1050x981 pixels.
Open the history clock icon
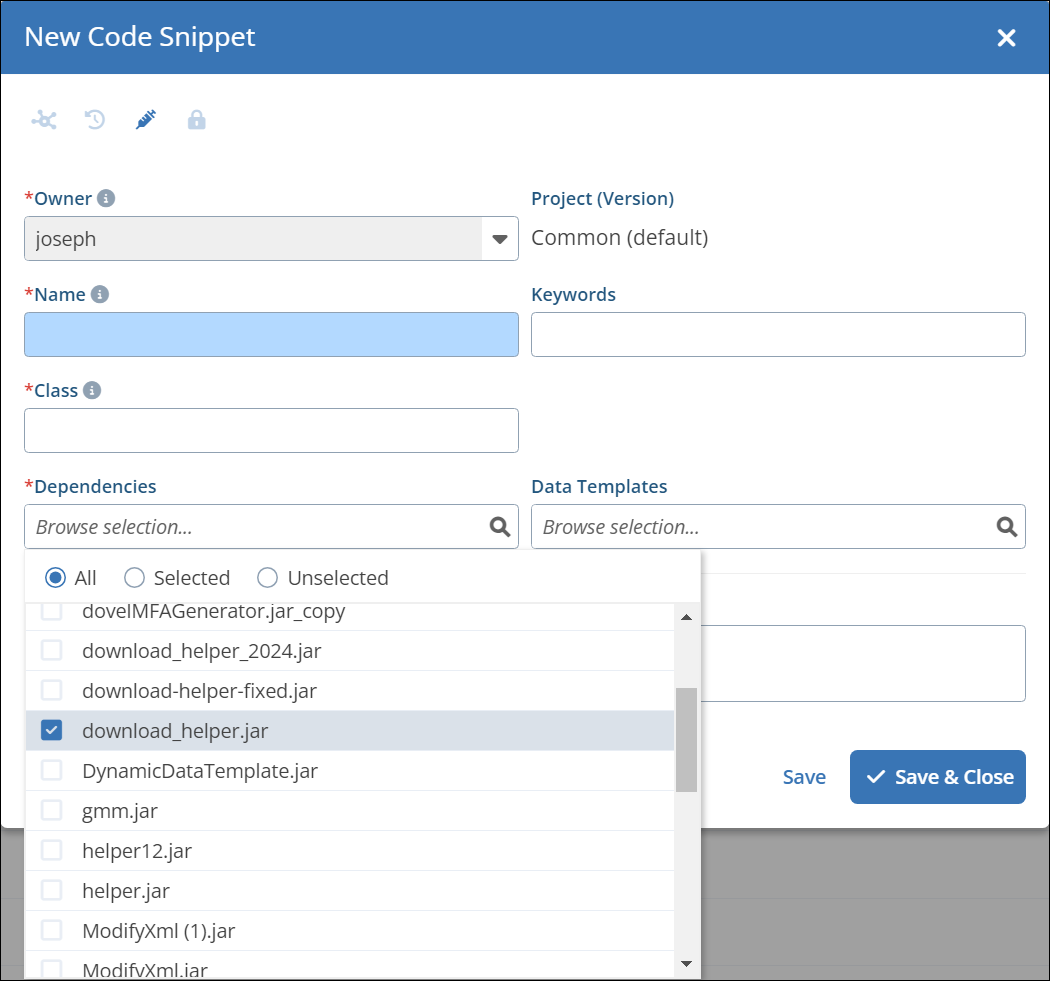[x=95, y=120]
